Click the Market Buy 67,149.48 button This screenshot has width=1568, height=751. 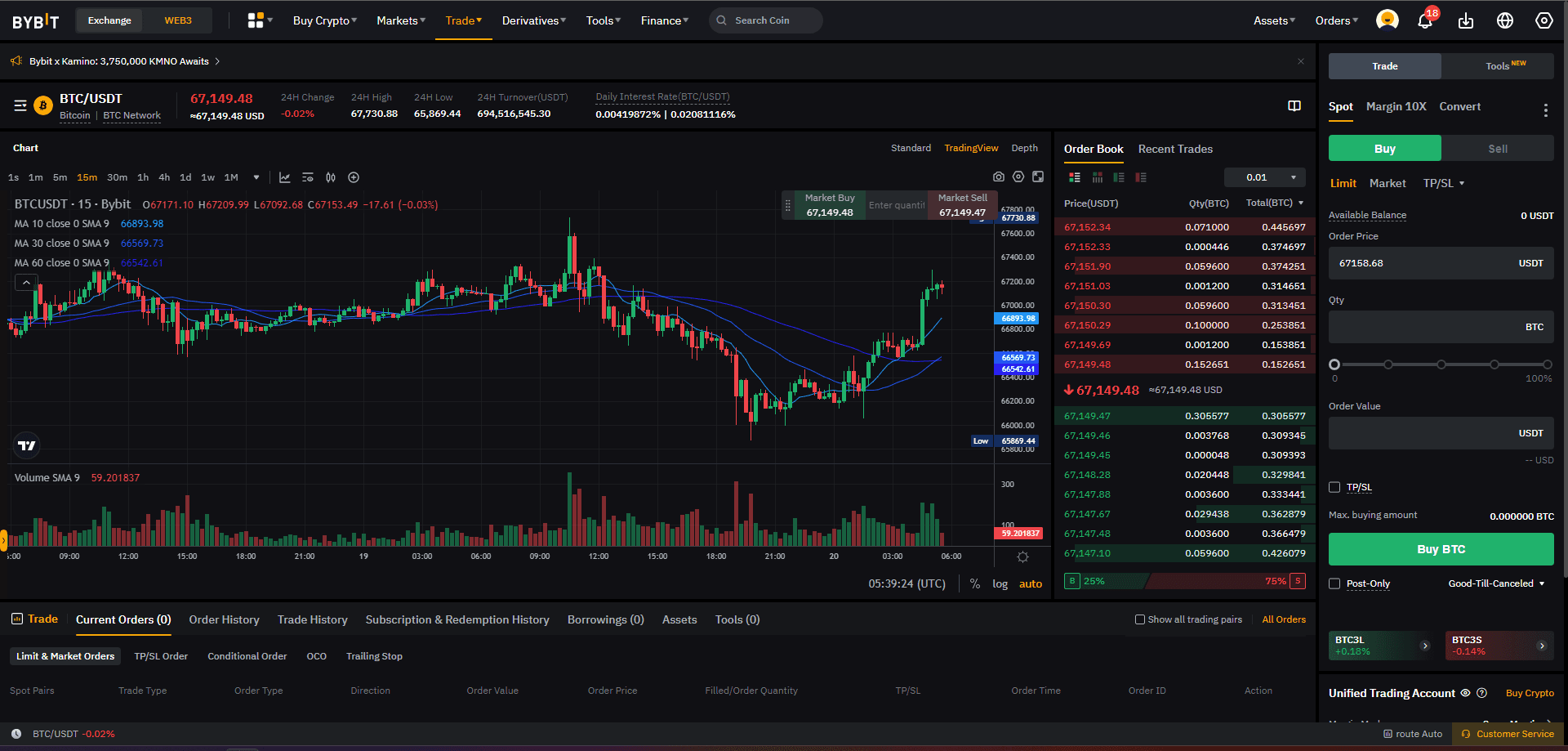point(829,205)
